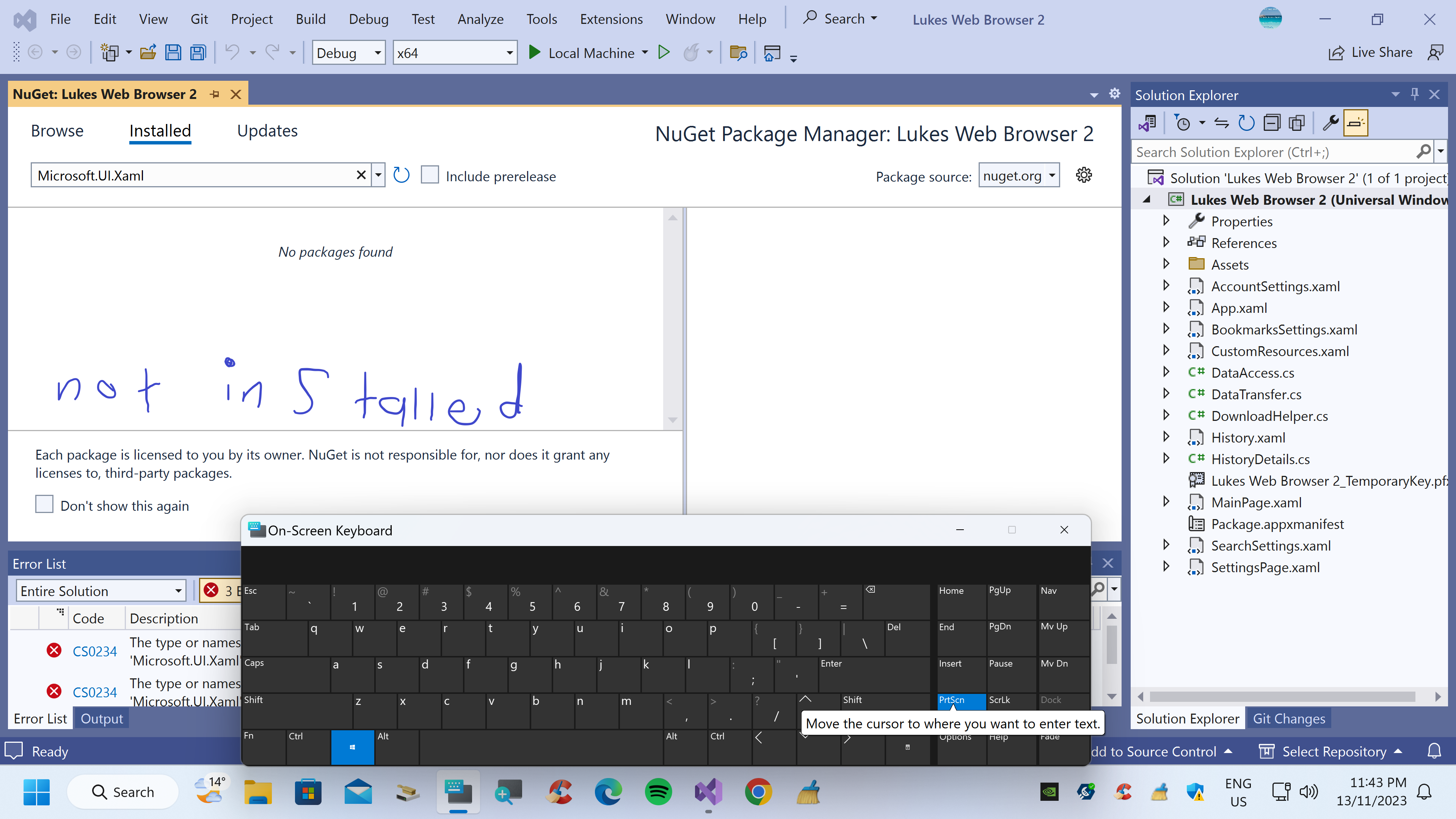The image size is (1456, 819).
Task: Expand the References node
Action: 1166,243
